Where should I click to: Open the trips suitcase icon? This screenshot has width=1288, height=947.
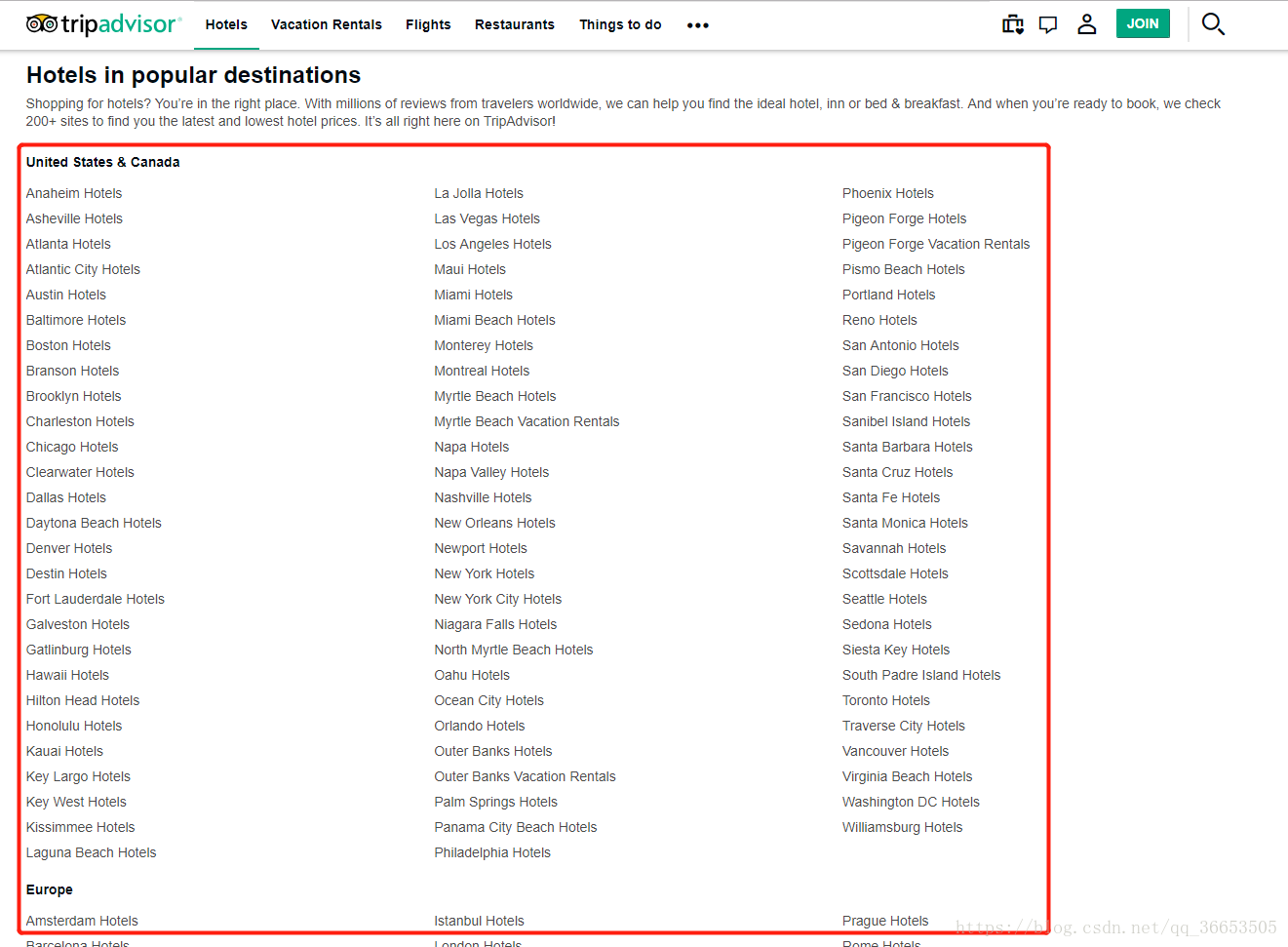click(x=1013, y=24)
